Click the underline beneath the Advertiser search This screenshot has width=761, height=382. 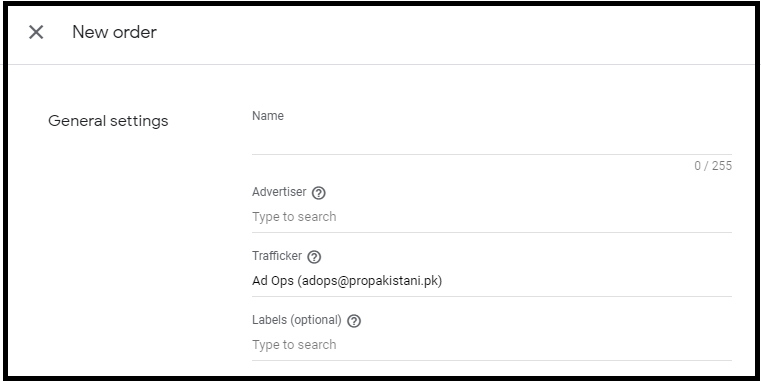coord(492,232)
